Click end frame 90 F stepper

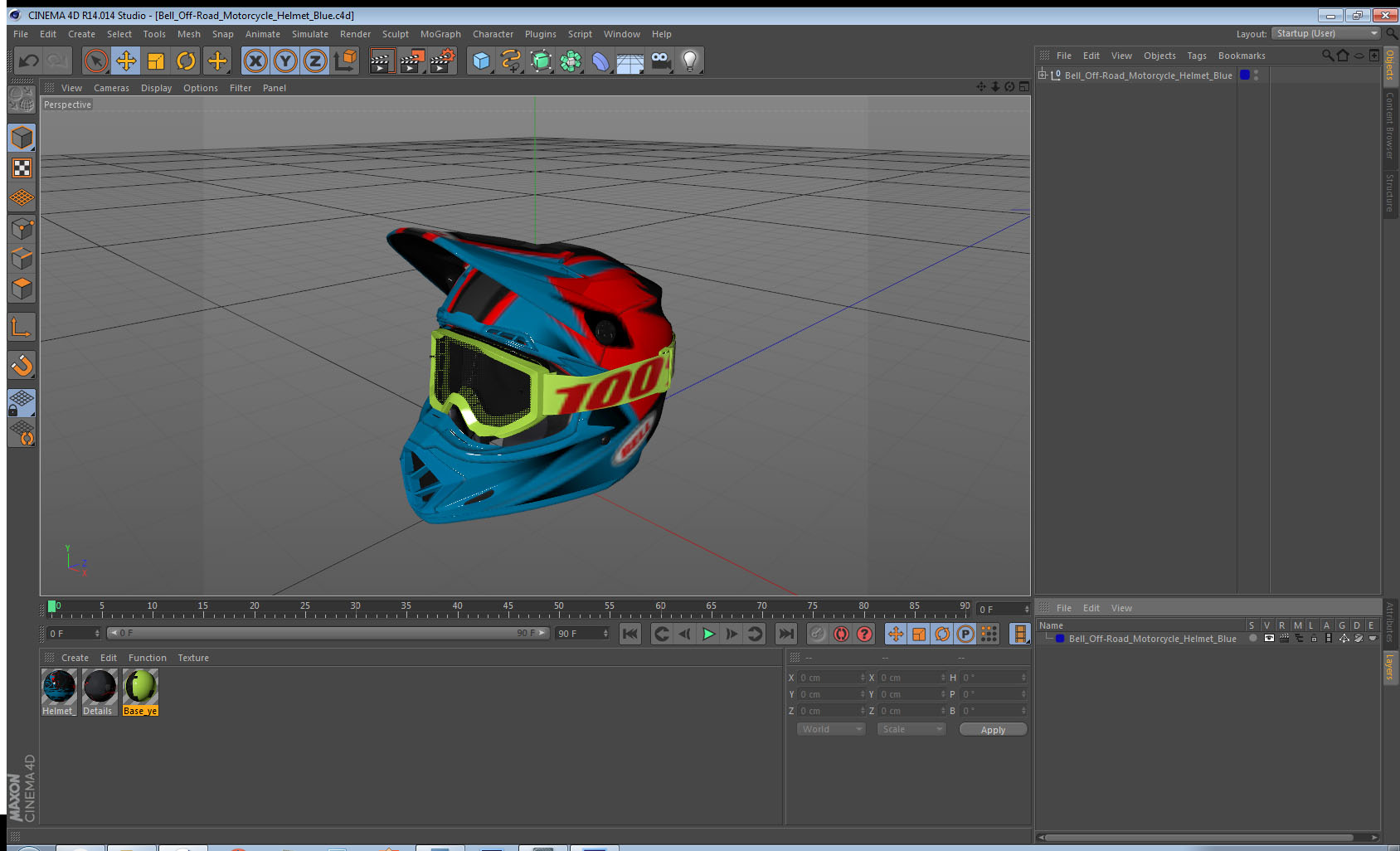point(605,634)
